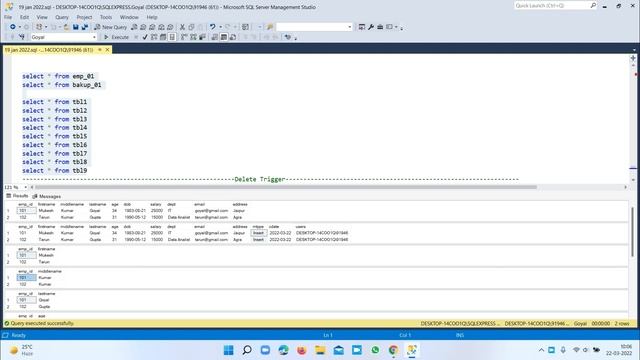Click the Copy icon
640x360 pixels.
[x=191, y=27]
